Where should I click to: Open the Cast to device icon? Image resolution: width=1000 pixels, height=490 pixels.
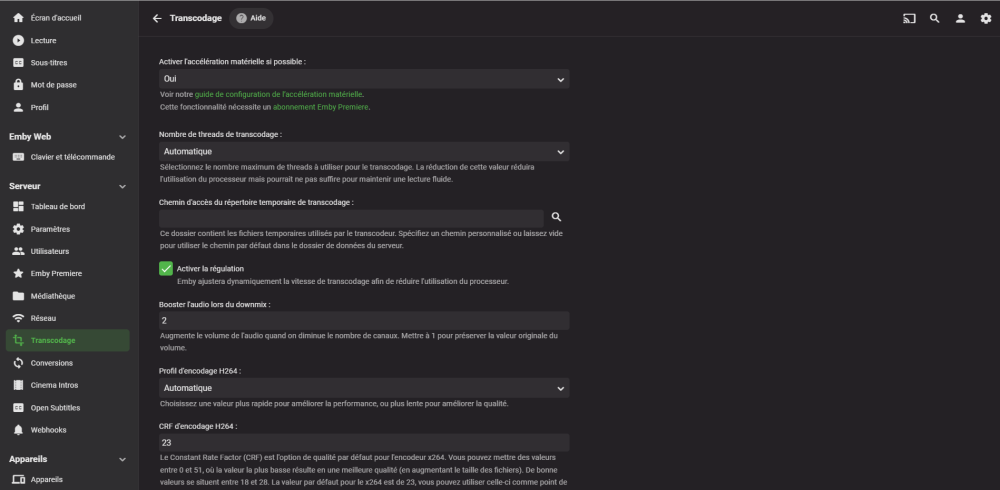(x=909, y=18)
